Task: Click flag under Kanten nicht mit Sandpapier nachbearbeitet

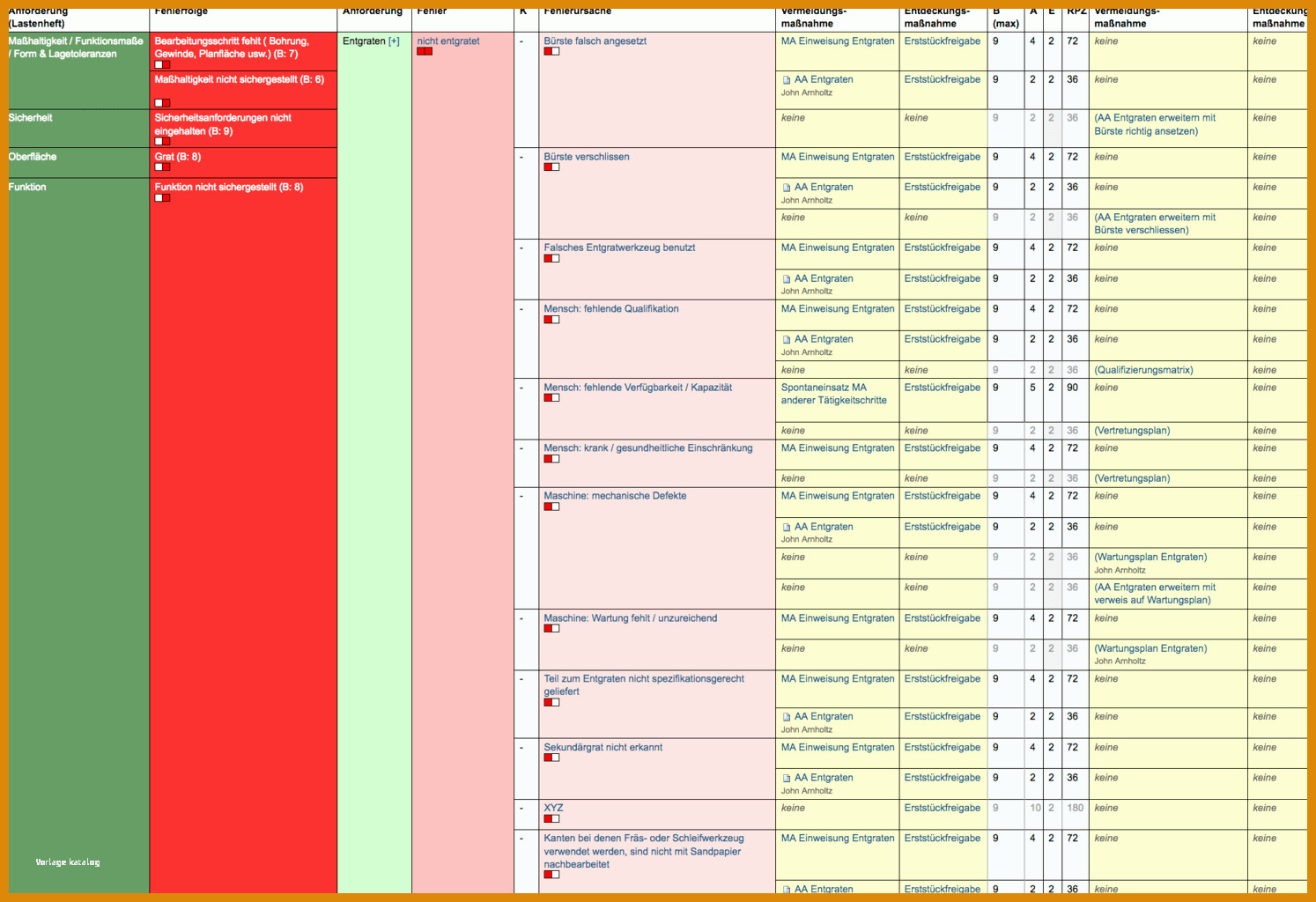Action: 551,875
